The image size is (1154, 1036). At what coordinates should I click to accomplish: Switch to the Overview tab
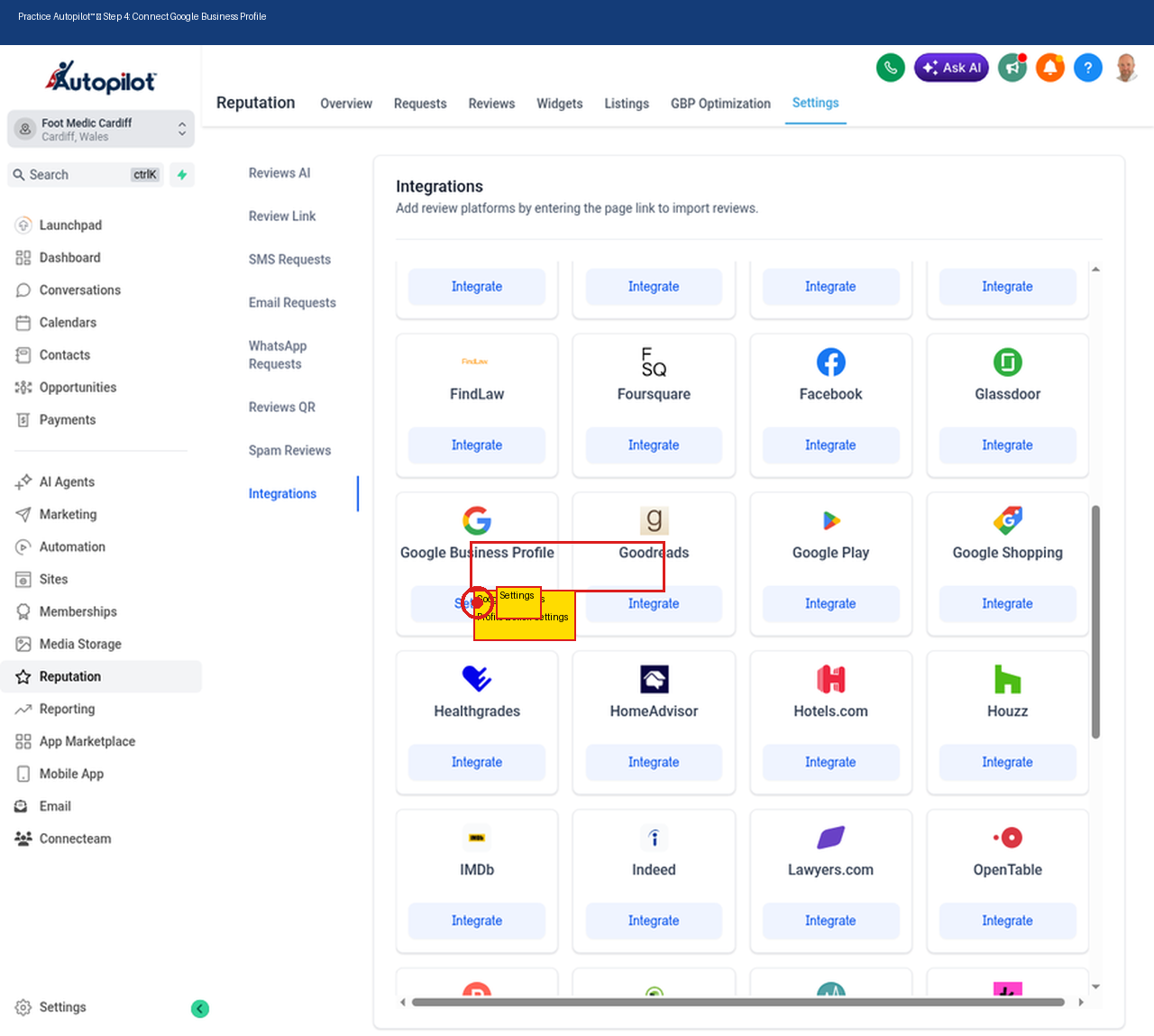point(346,104)
